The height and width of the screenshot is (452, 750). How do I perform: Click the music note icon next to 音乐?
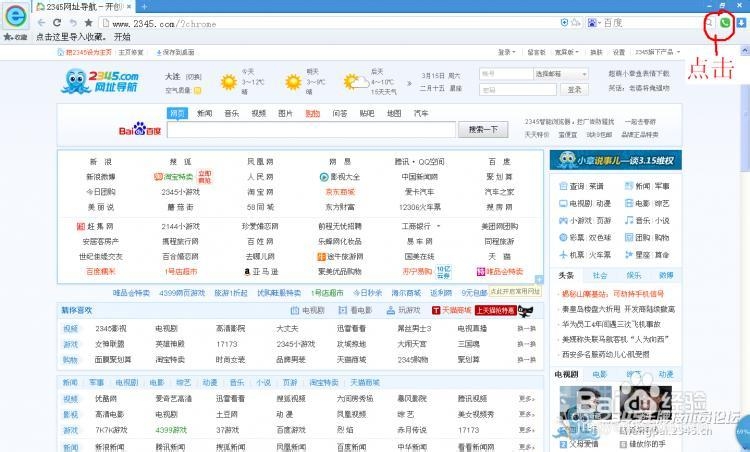[629, 220]
